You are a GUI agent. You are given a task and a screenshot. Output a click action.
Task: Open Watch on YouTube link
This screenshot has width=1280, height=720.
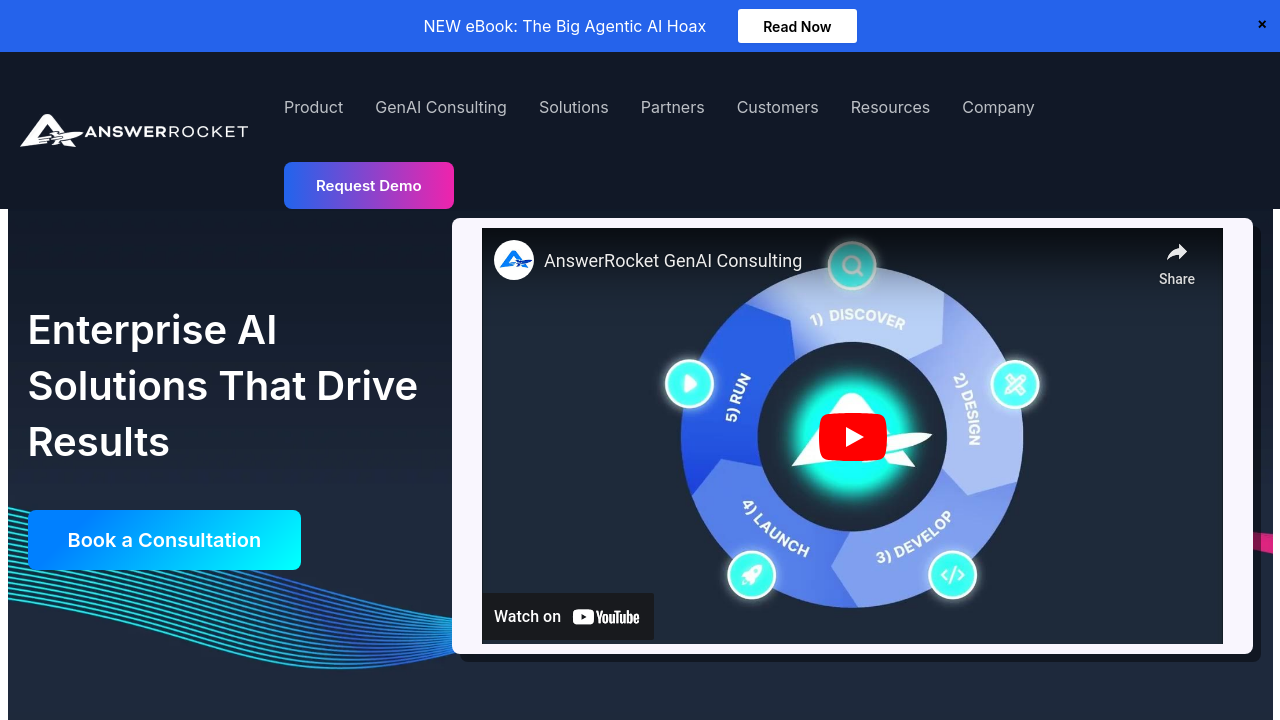pyautogui.click(x=567, y=617)
